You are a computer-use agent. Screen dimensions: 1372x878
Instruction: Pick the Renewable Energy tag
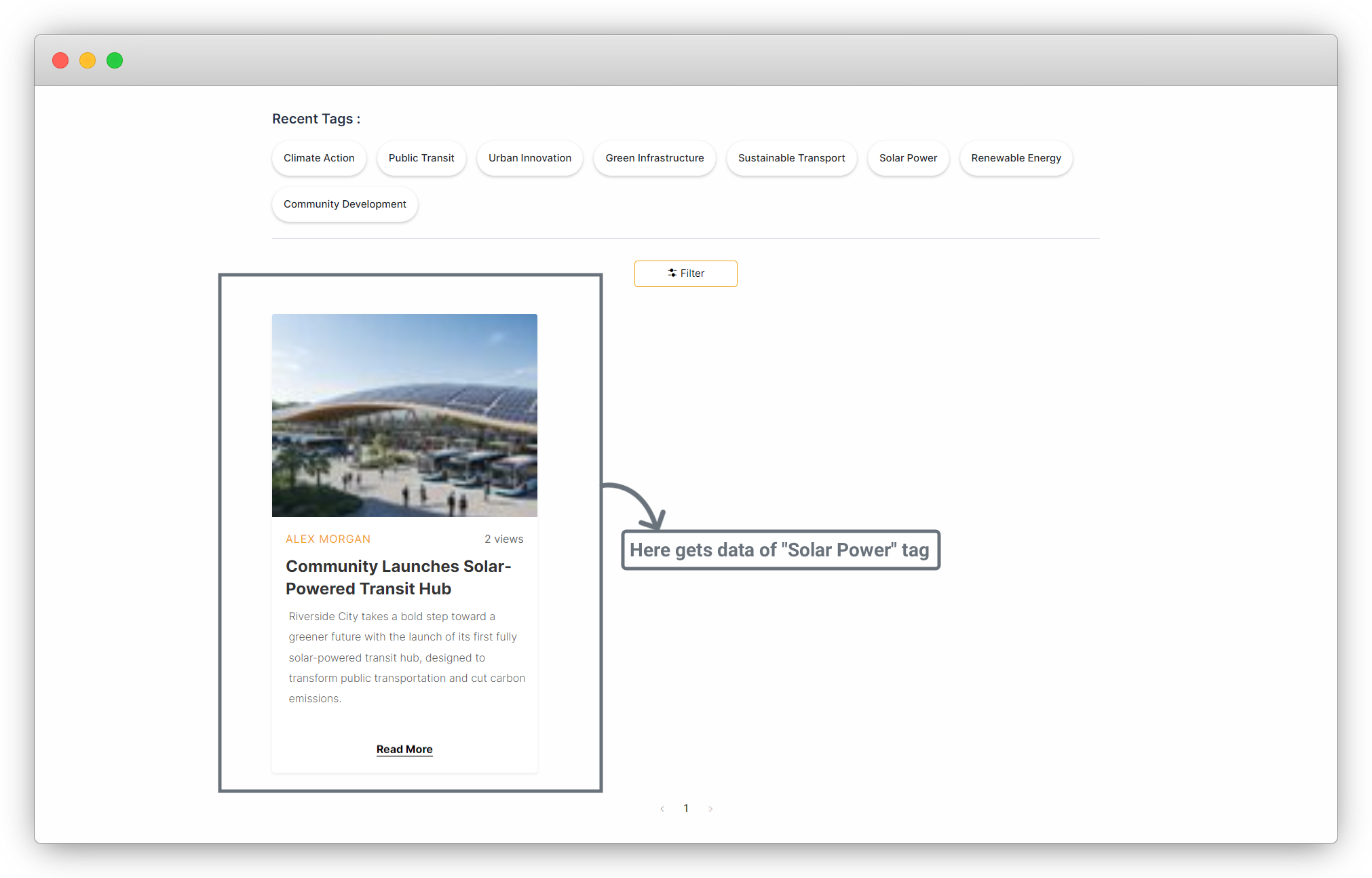[x=1016, y=158]
